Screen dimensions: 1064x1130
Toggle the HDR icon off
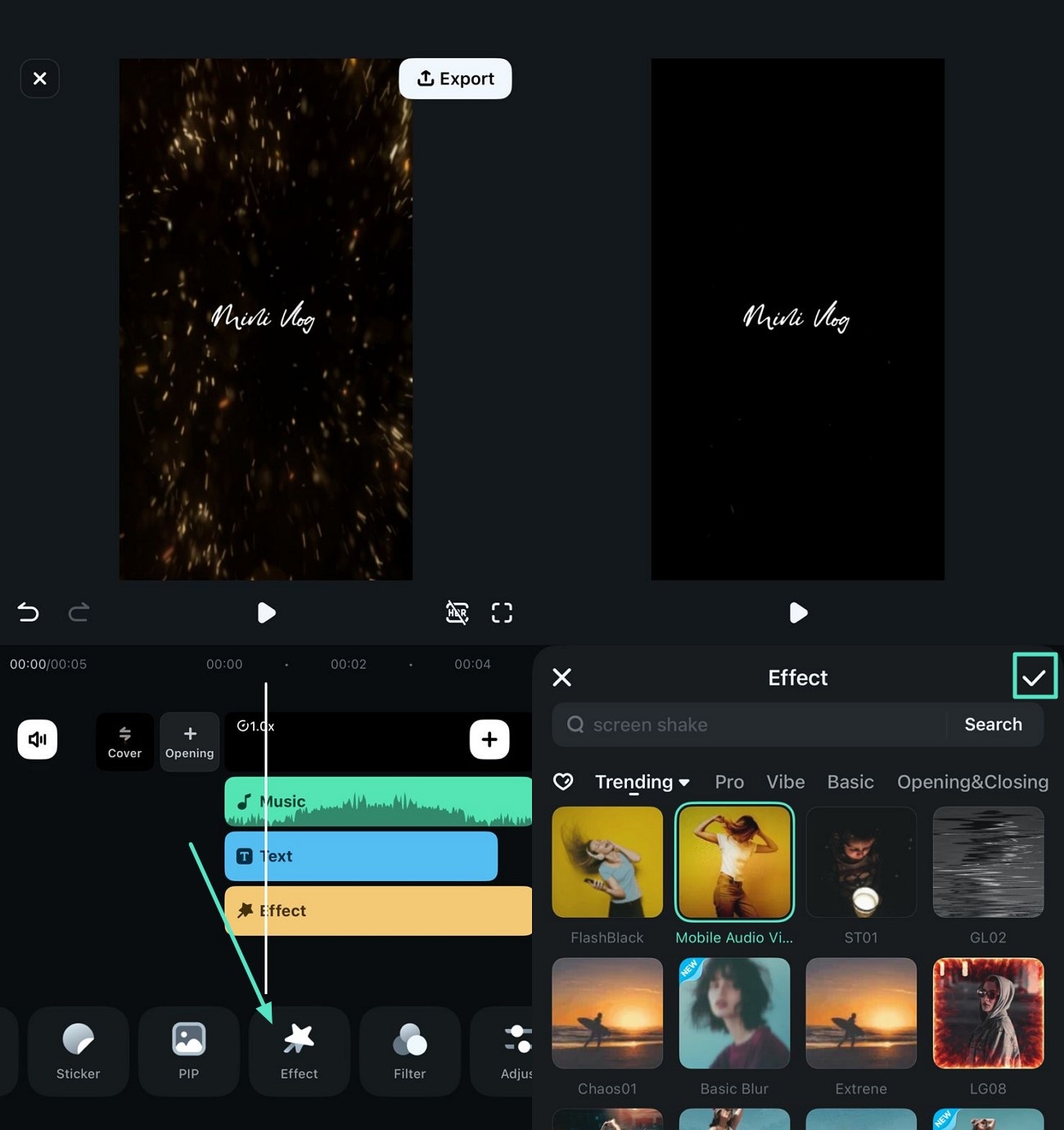click(x=457, y=612)
